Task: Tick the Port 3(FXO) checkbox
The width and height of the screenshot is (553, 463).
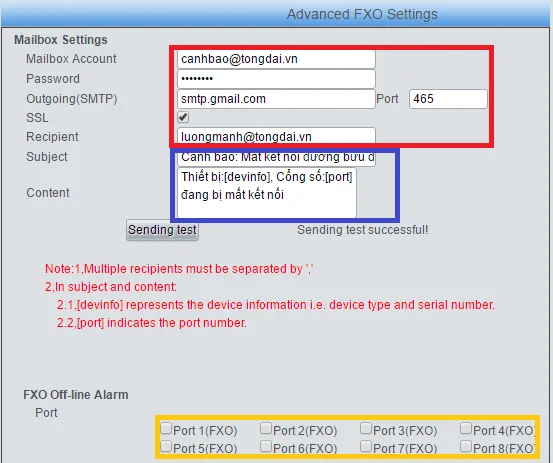Action: point(366,428)
